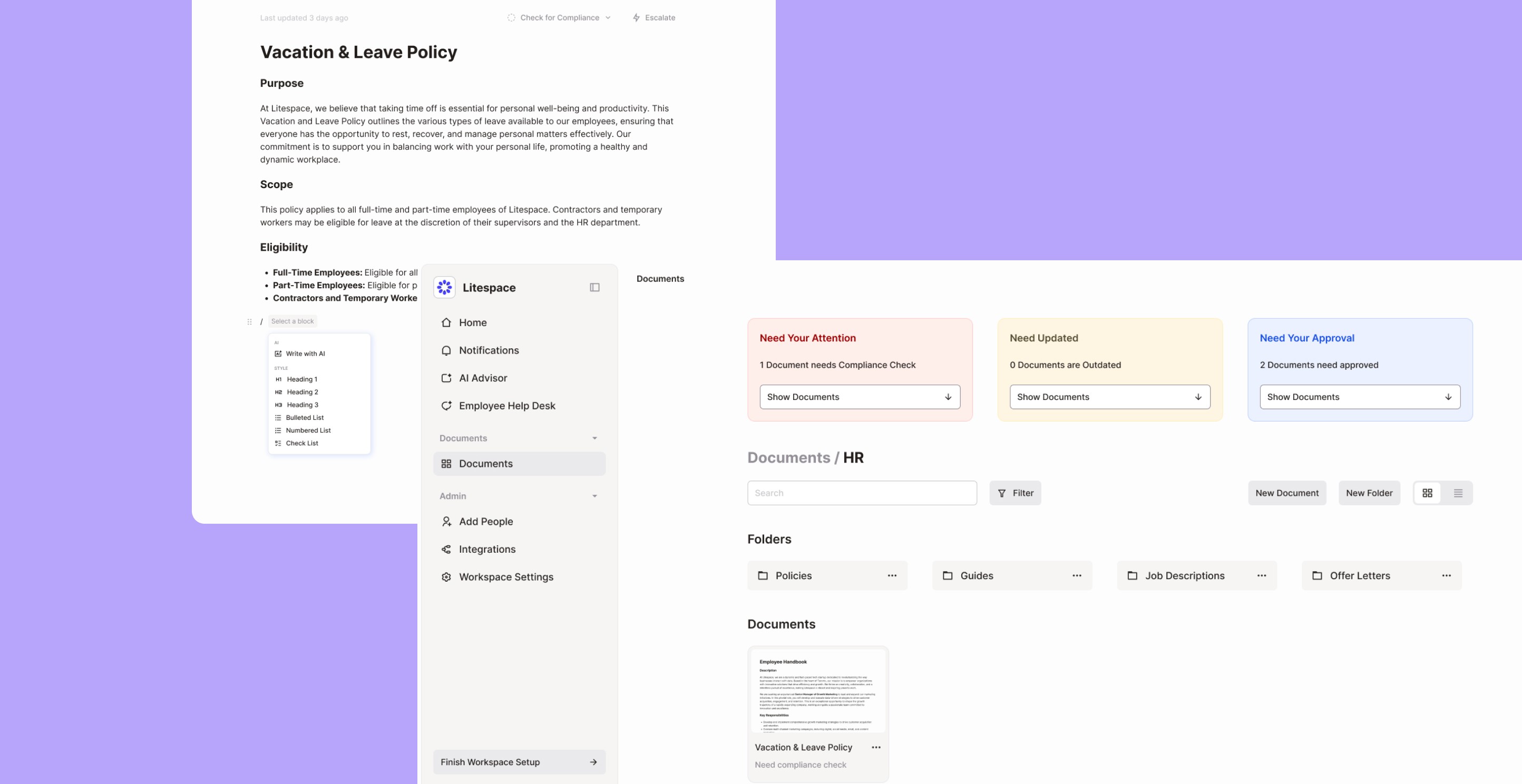1522x784 pixels.
Task: Open the Vacation & Leave Policy thumbnail
Action: pos(818,691)
